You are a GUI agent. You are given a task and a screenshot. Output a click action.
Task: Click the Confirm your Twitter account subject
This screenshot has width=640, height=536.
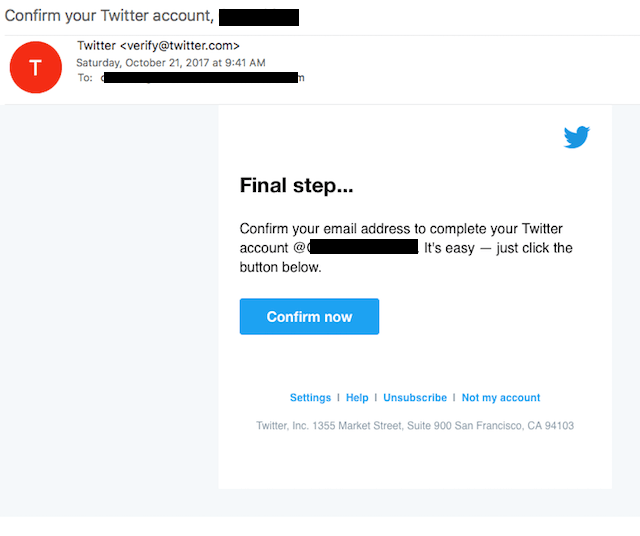coord(109,16)
